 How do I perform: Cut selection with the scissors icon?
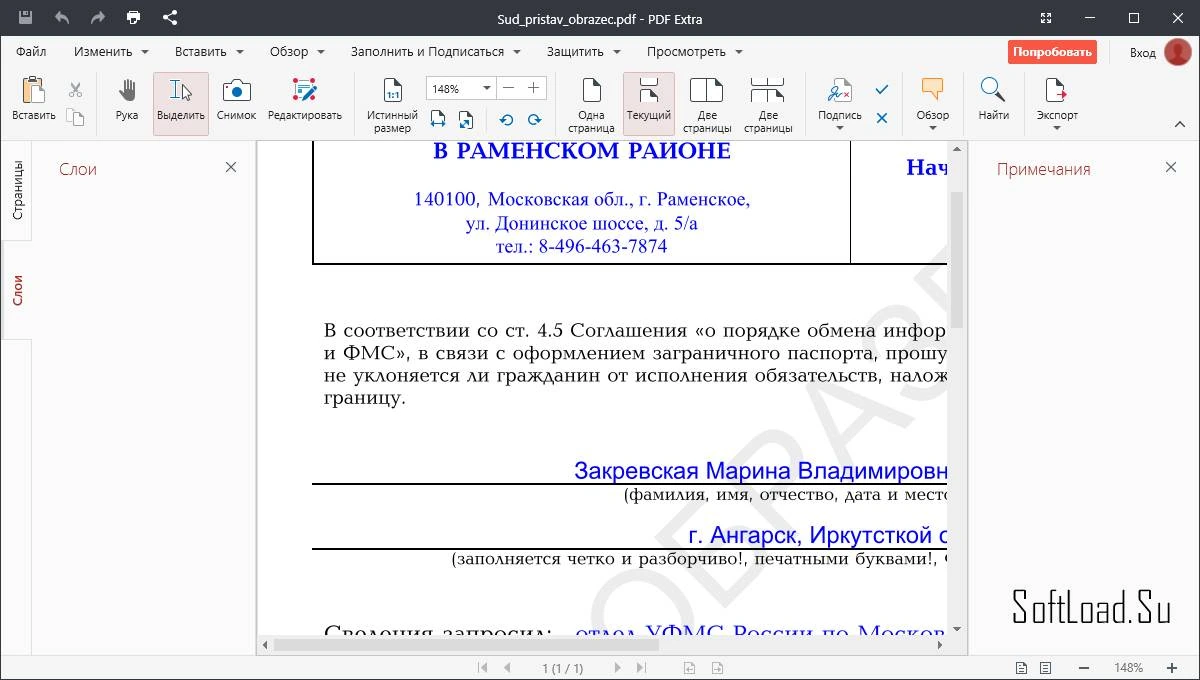[x=75, y=90]
